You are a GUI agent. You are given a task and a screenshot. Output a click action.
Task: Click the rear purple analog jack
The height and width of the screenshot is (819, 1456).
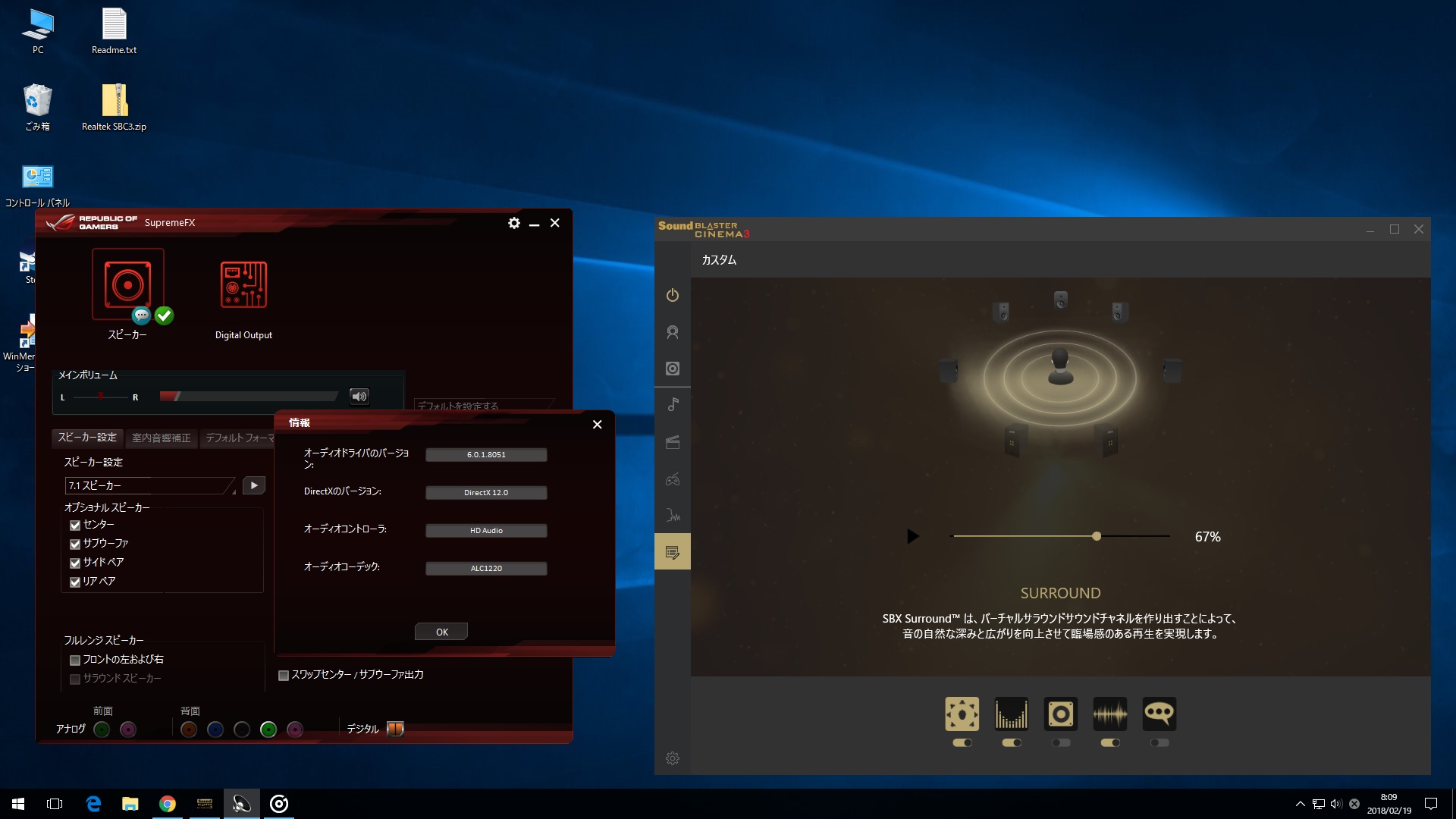tap(295, 730)
